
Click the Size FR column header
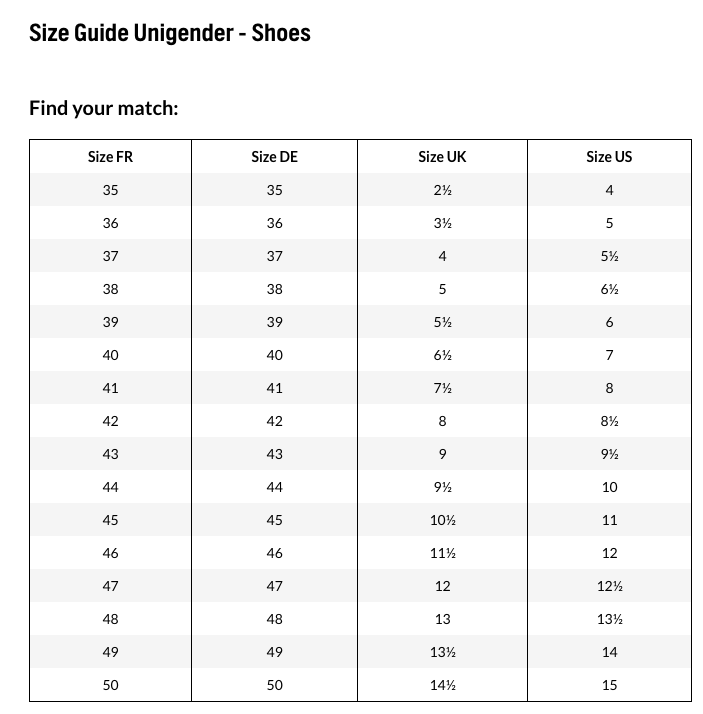tap(110, 157)
